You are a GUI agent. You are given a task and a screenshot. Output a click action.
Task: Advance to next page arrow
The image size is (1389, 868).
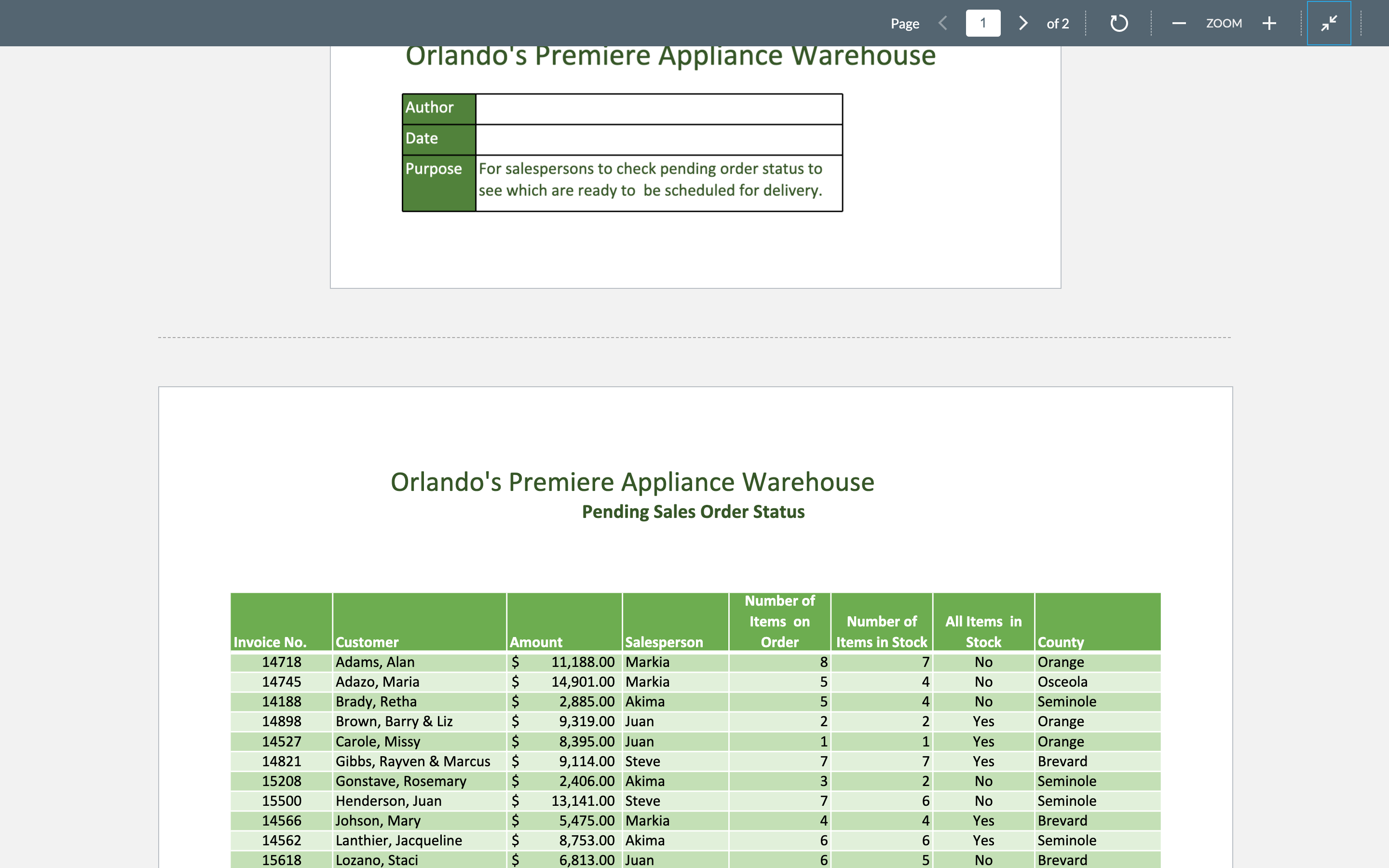click(1023, 23)
